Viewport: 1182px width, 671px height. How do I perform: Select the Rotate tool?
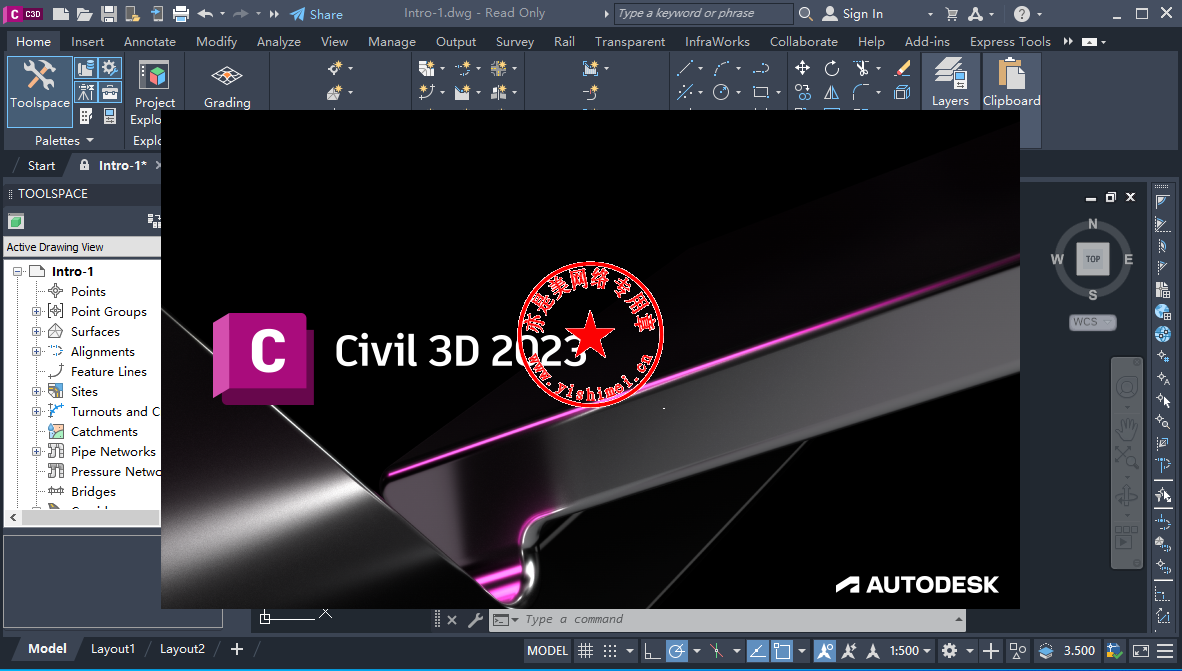pos(831,69)
